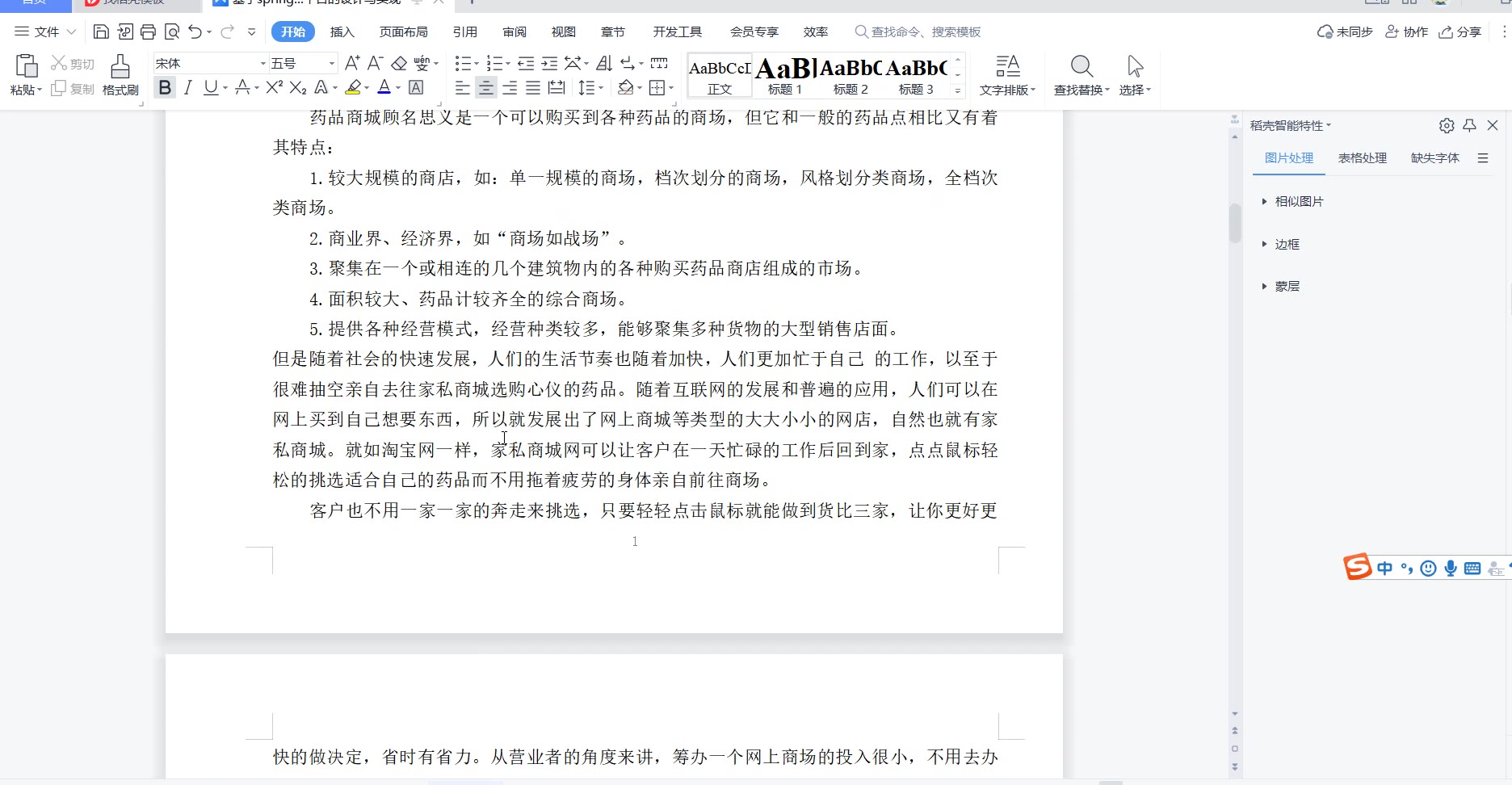Click the Undo arrow icon
This screenshot has height=785, width=1512.
(195, 31)
